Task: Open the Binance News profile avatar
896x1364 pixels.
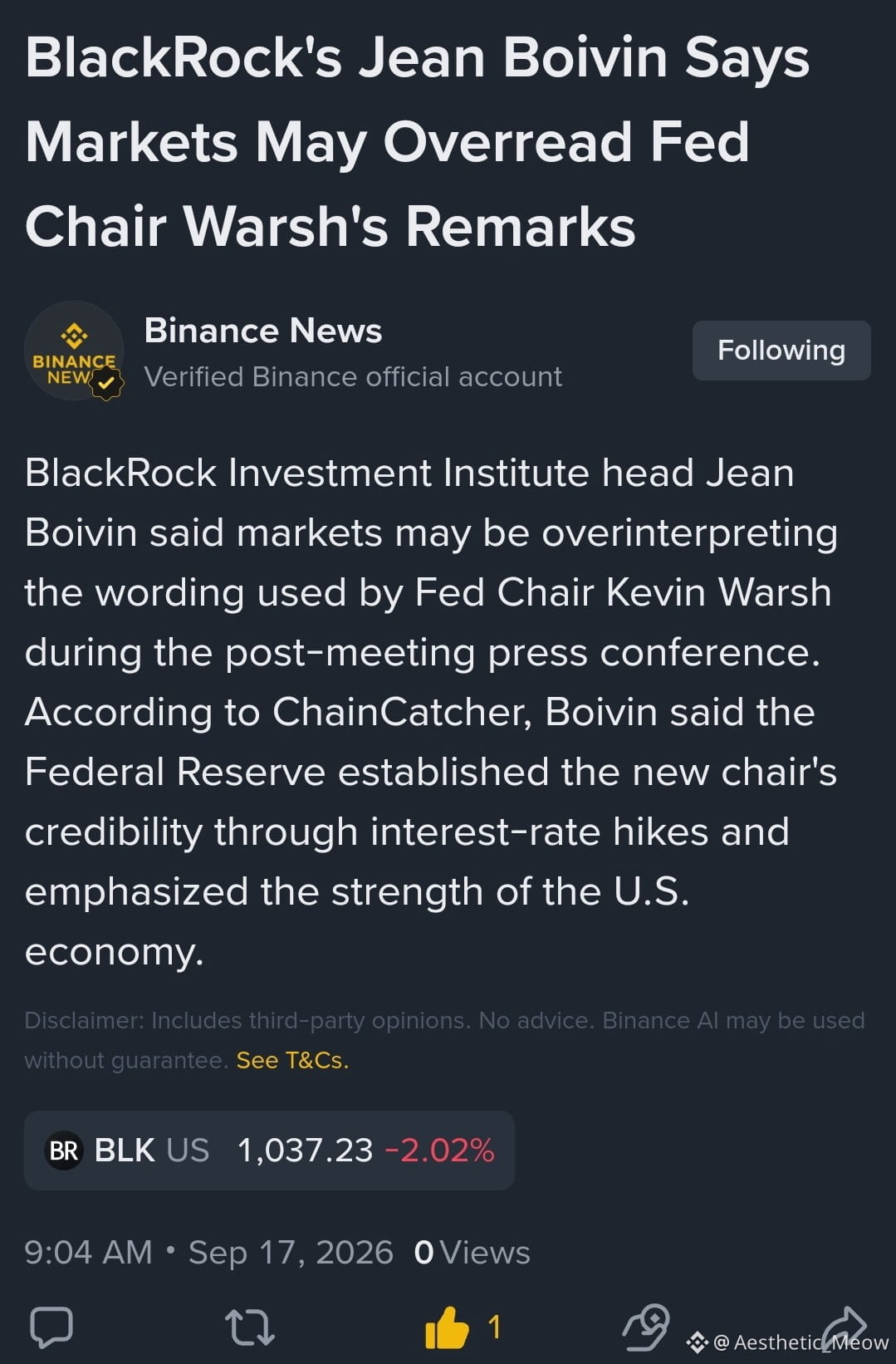Action: point(74,351)
